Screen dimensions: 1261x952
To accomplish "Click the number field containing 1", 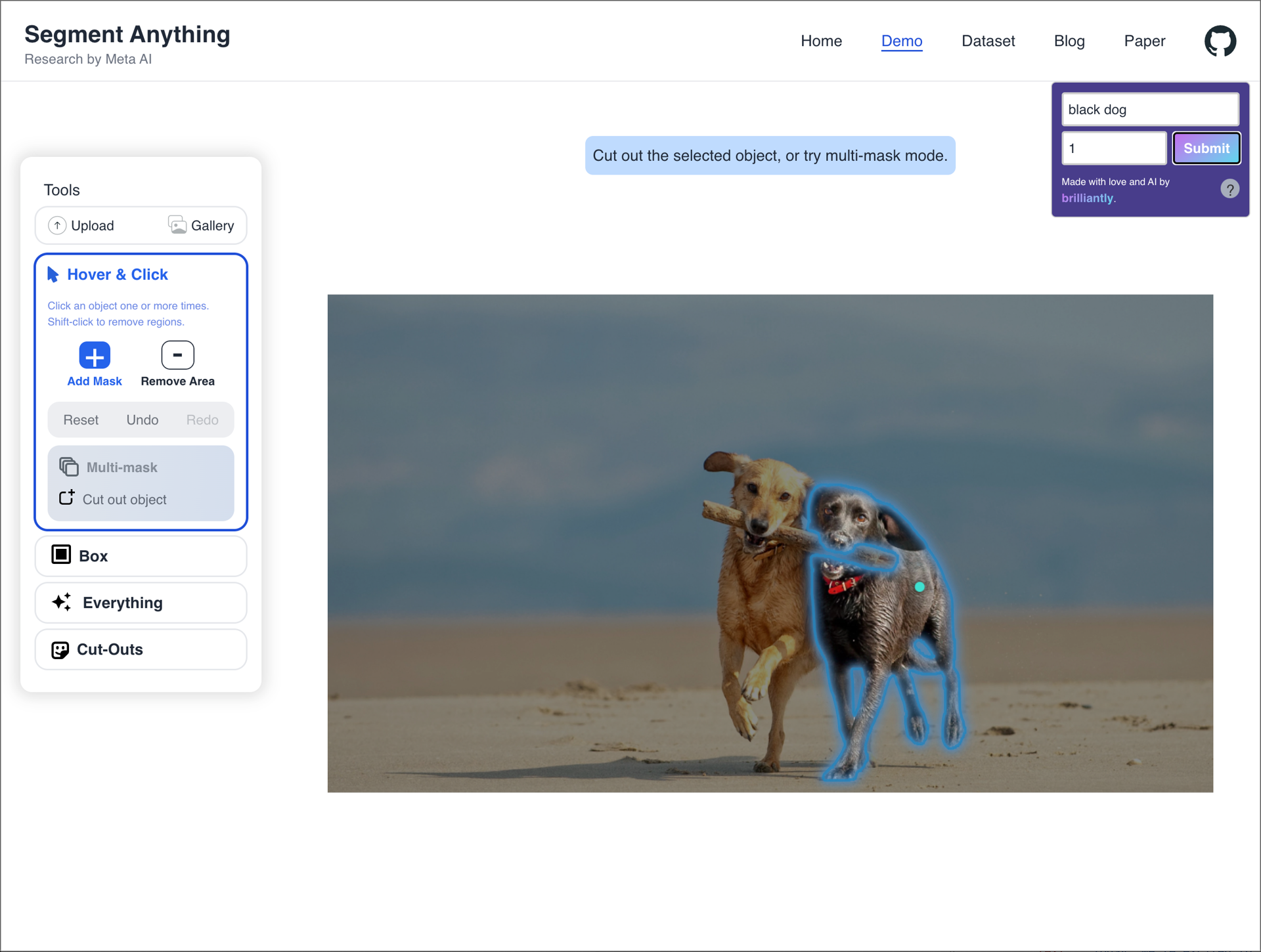I will click(x=1114, y=148).
